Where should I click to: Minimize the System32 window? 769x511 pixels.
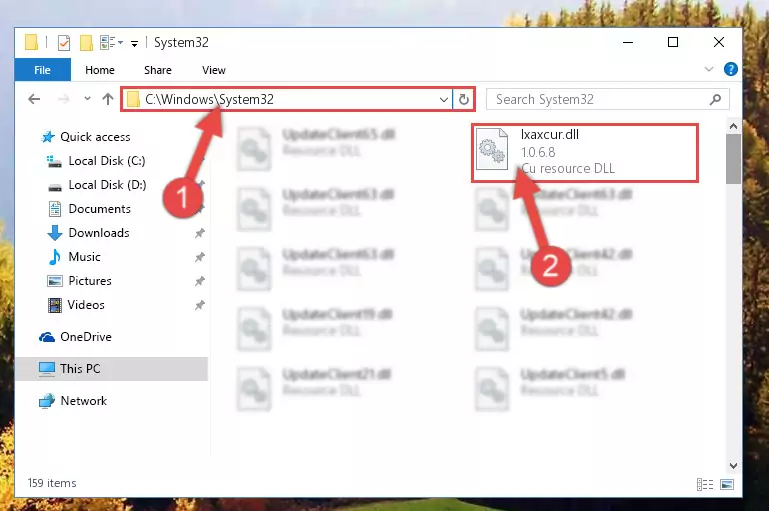tap(628, 43)
